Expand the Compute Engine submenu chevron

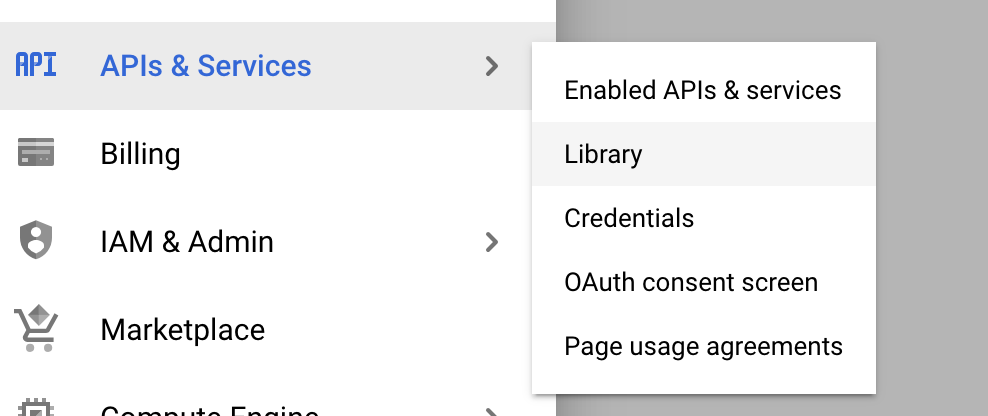tap(491, 411)
